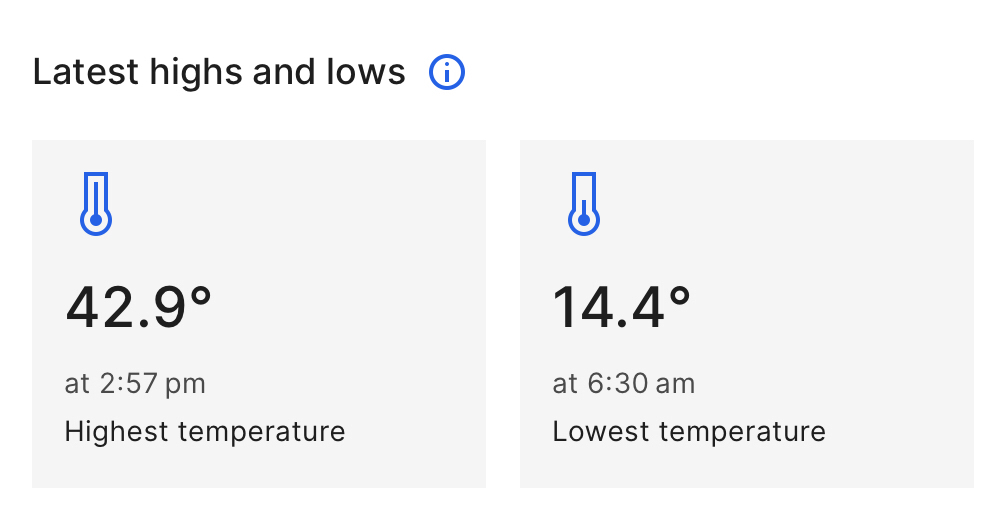The height and width of the screenshot is (518, 1001).
Task: Click the "Latest highs and lows" heading
Action: [219, 73]
